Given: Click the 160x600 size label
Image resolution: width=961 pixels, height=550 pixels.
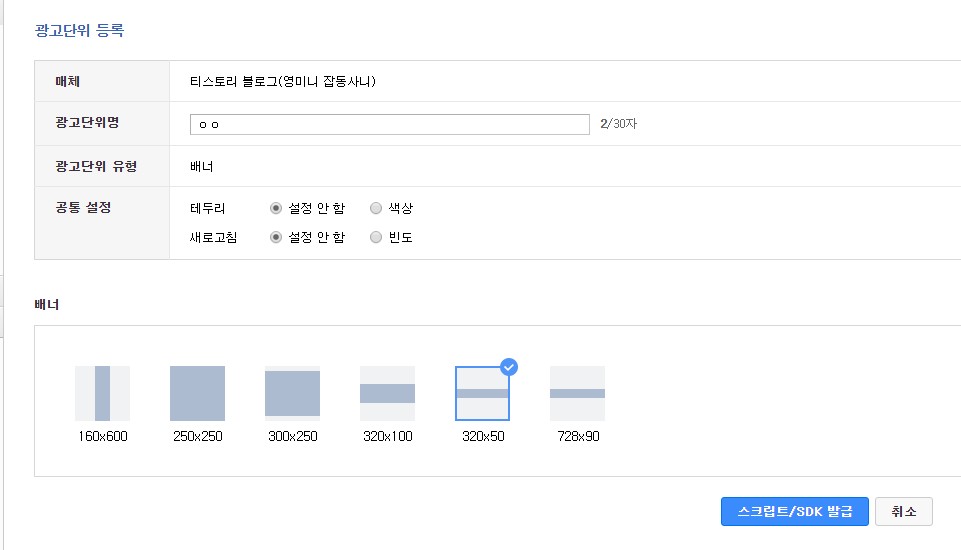Looking at the screenshot, I should [x=102, y=437].
